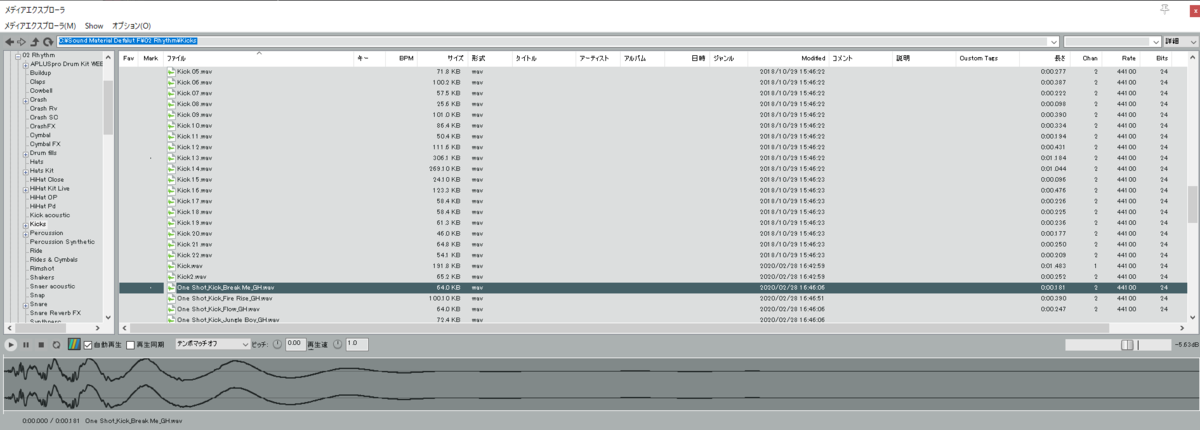The width and height of the screenshot is (1200, 430).
Task: Pause the preview playback
Action: click(25, 344)
